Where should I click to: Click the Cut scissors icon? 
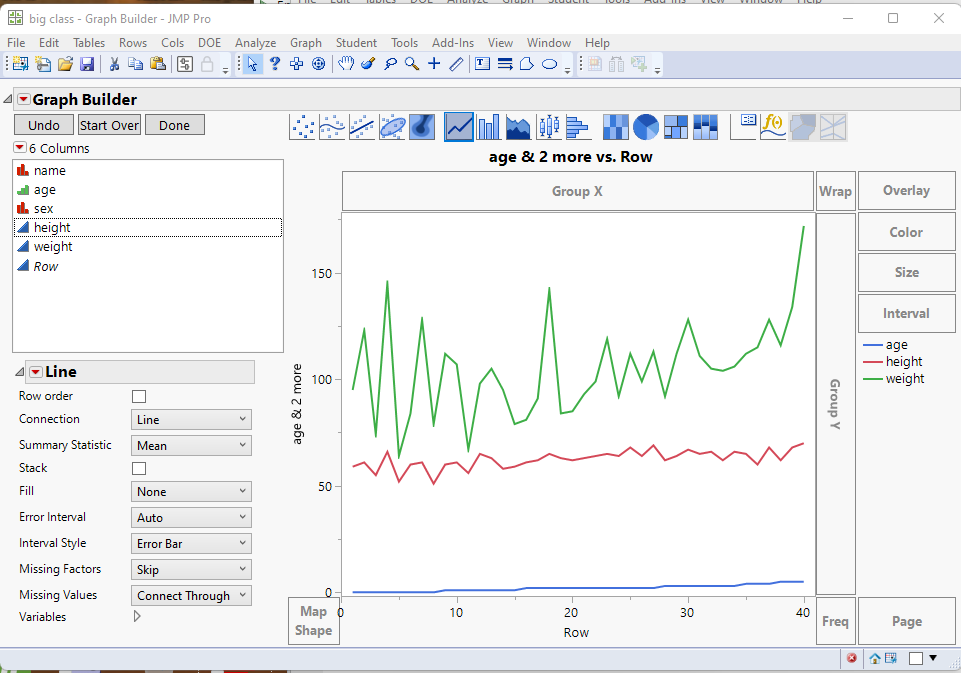click(114, 64)
